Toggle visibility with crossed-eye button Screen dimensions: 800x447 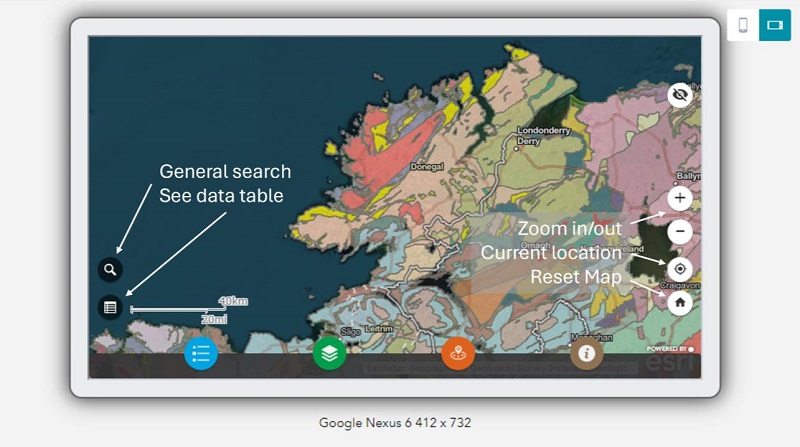click(x=681, y=95)
